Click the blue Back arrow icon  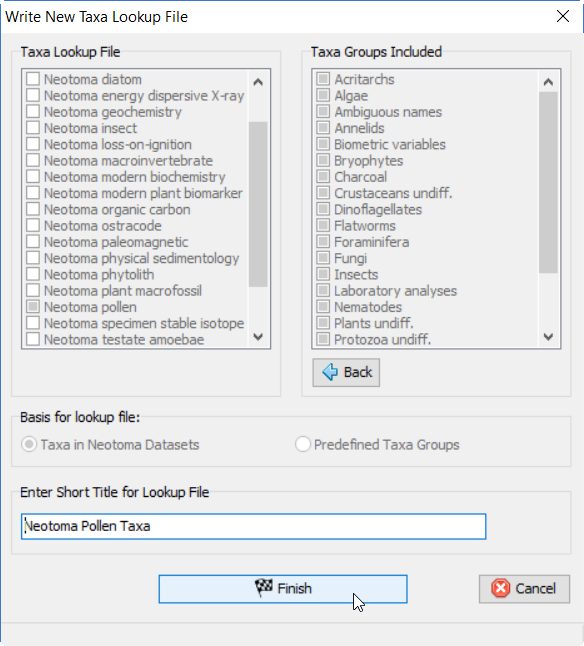click(x=330, y=372)
